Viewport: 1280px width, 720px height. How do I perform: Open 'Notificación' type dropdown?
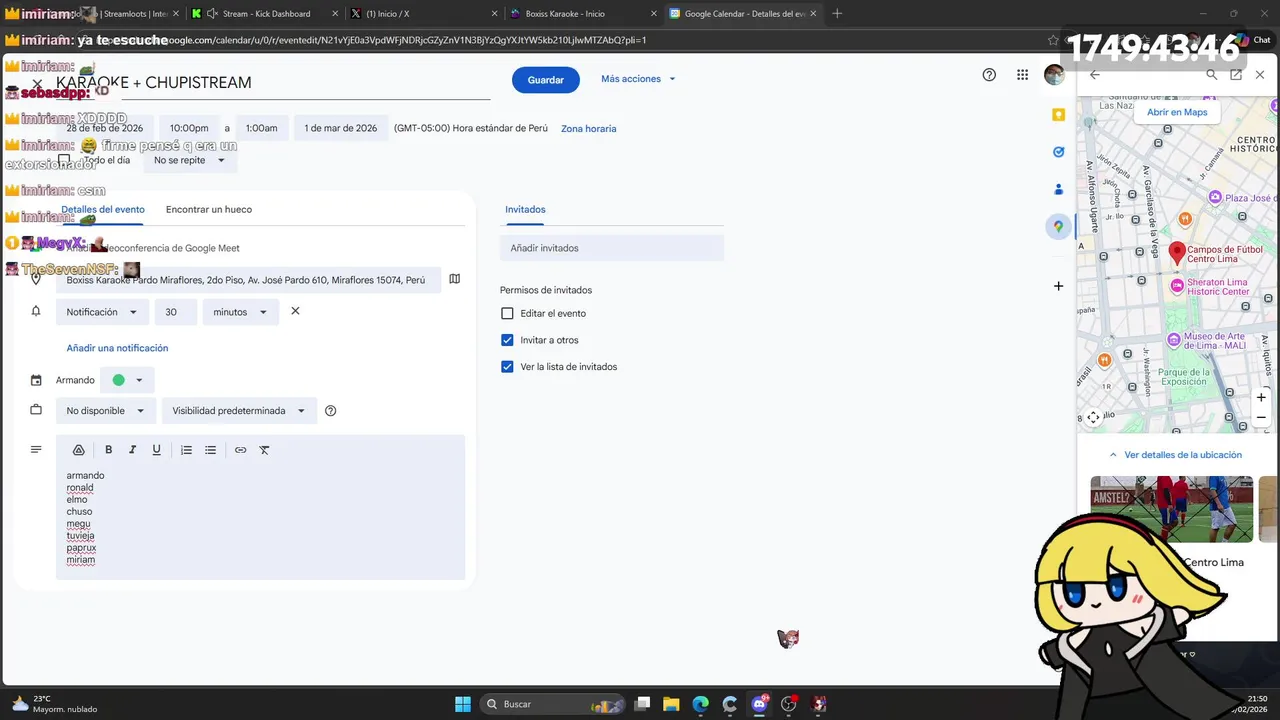(x=102, y=312)
